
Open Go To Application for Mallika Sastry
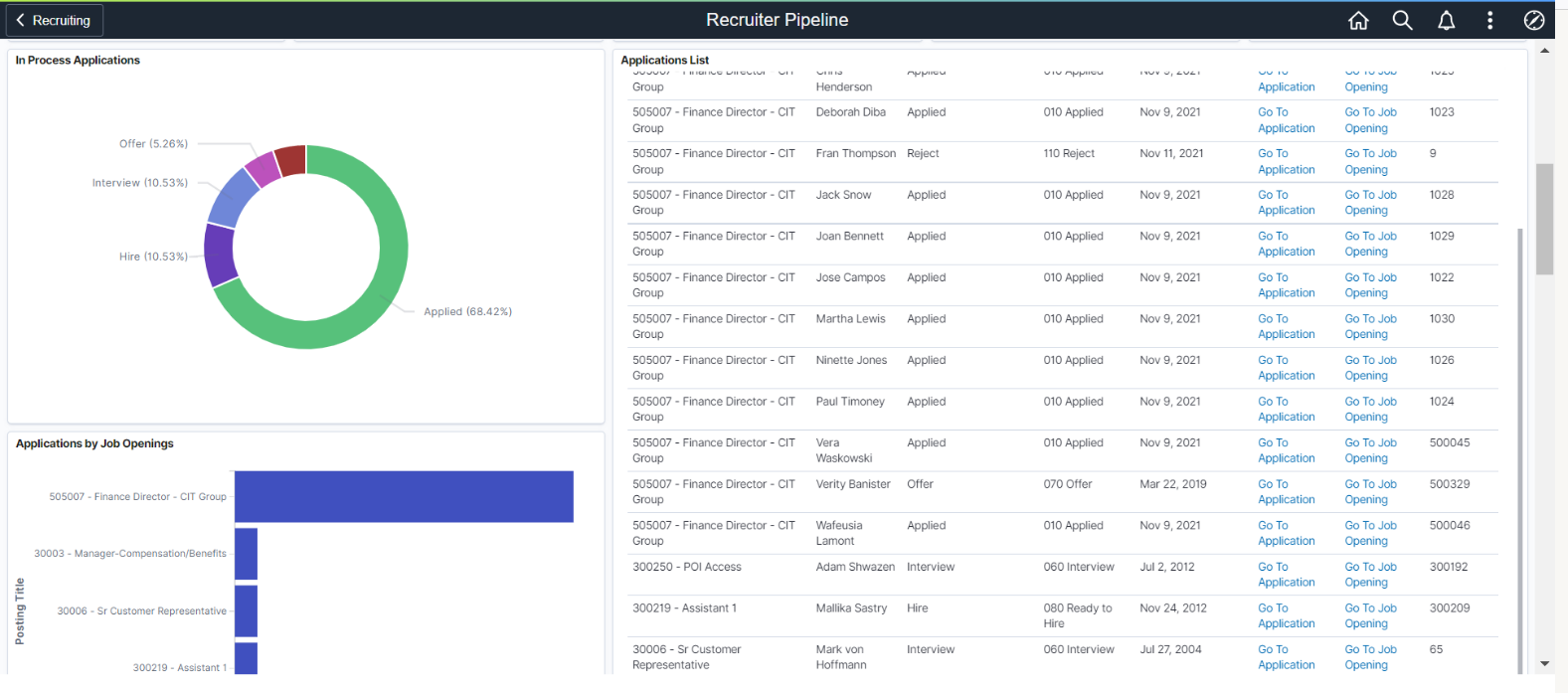click(x=1287, y=615)
